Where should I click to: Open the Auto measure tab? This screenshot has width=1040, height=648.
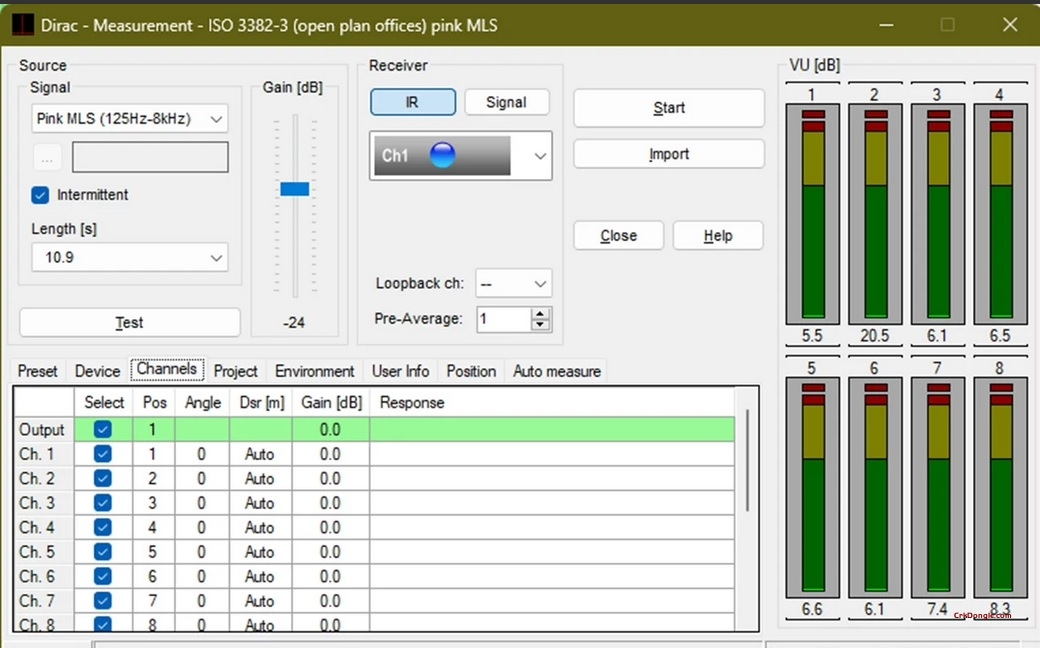click(556, 371)
